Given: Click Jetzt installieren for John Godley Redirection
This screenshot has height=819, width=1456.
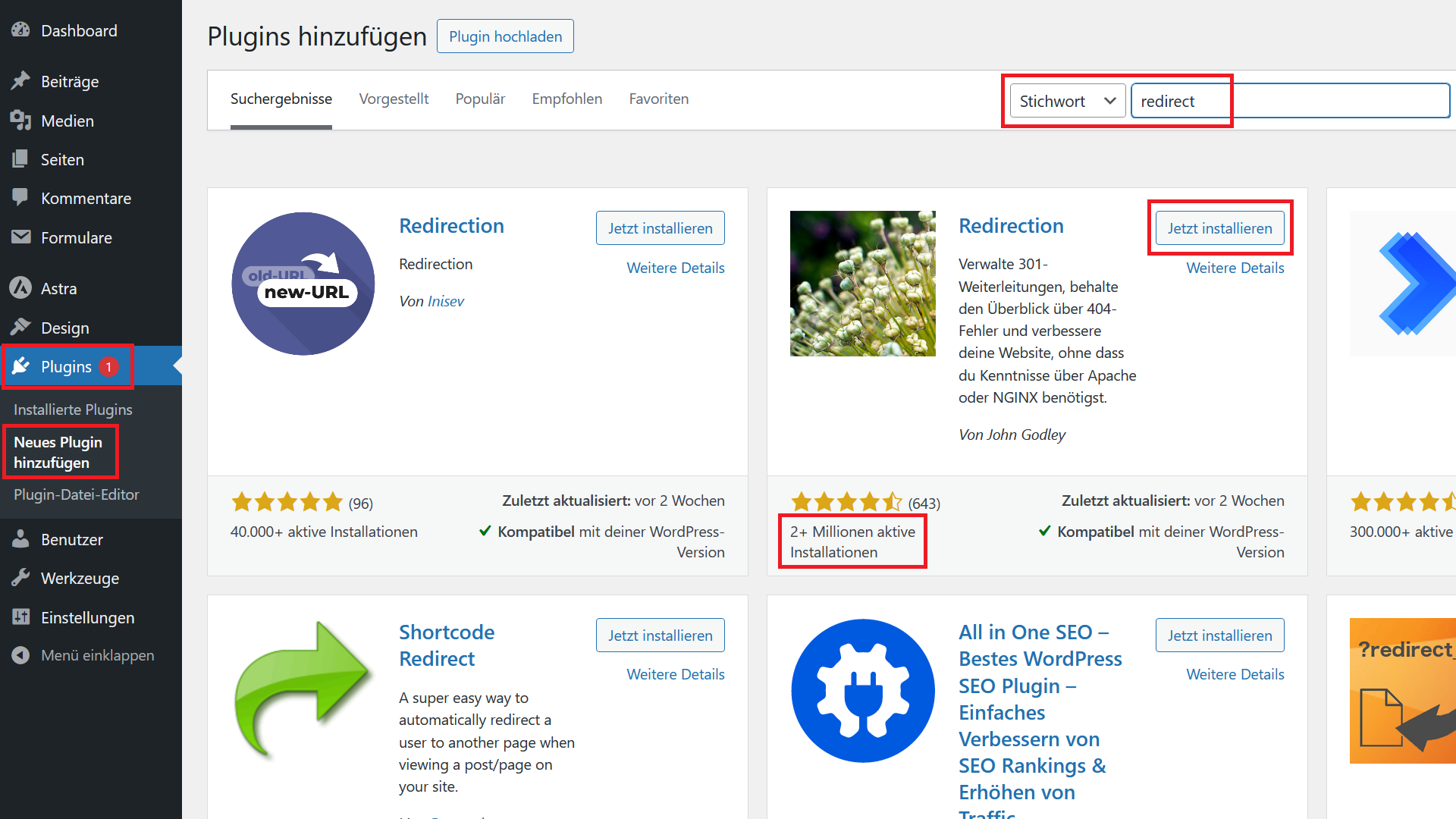Looking at the screenshot, I should click(x=1220, y=228).
